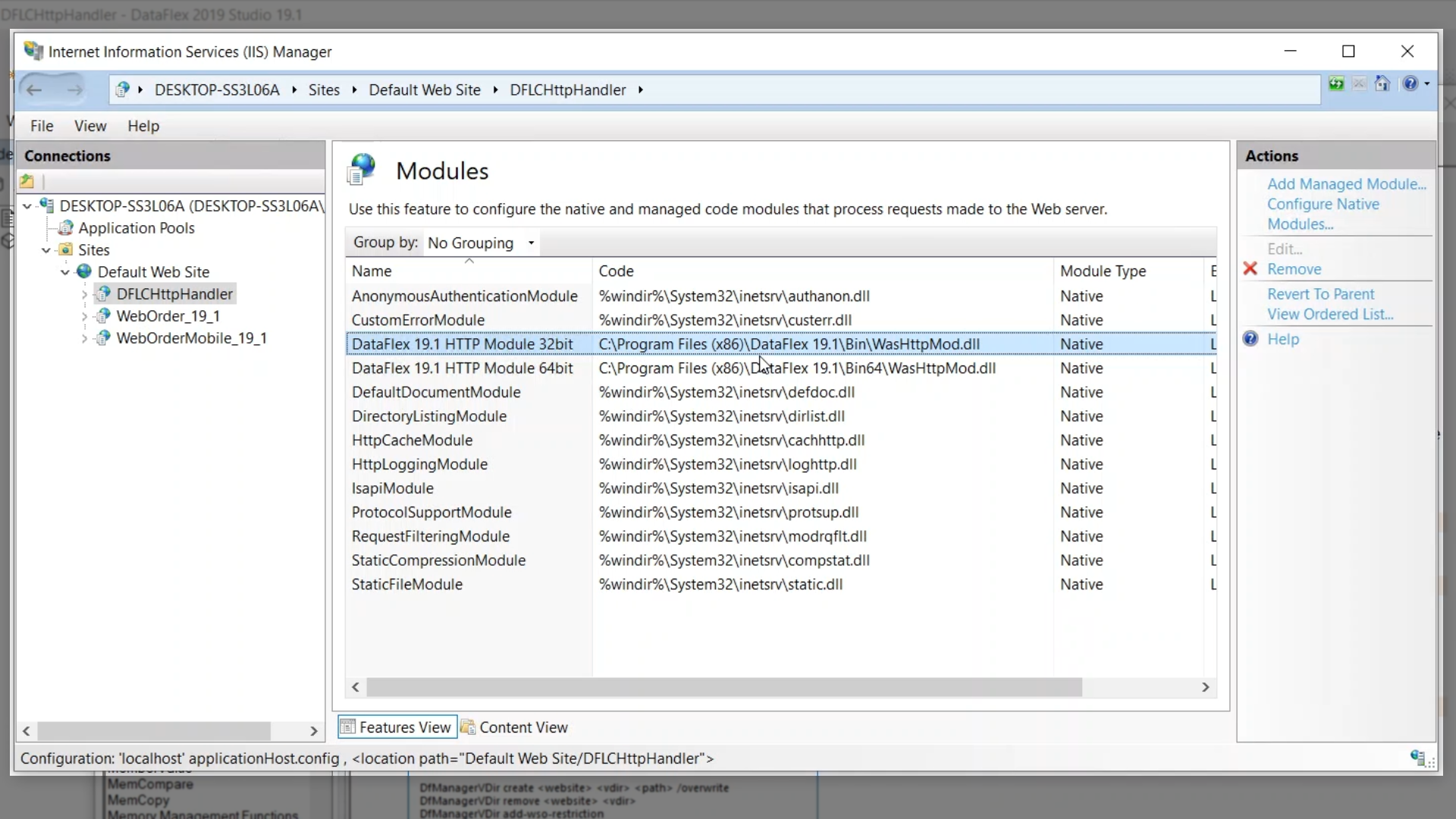
Task: Click the home icon in toolbar
Action: point(1382,84)
